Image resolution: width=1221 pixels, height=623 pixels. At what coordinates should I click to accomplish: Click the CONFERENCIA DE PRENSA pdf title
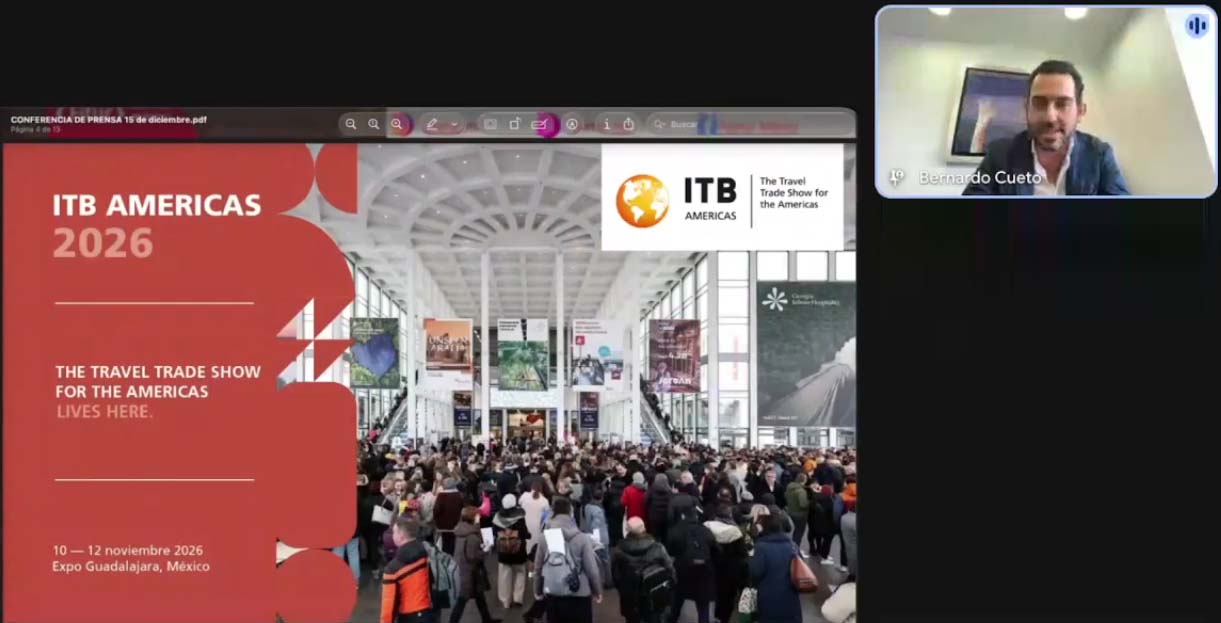[109, 120]
